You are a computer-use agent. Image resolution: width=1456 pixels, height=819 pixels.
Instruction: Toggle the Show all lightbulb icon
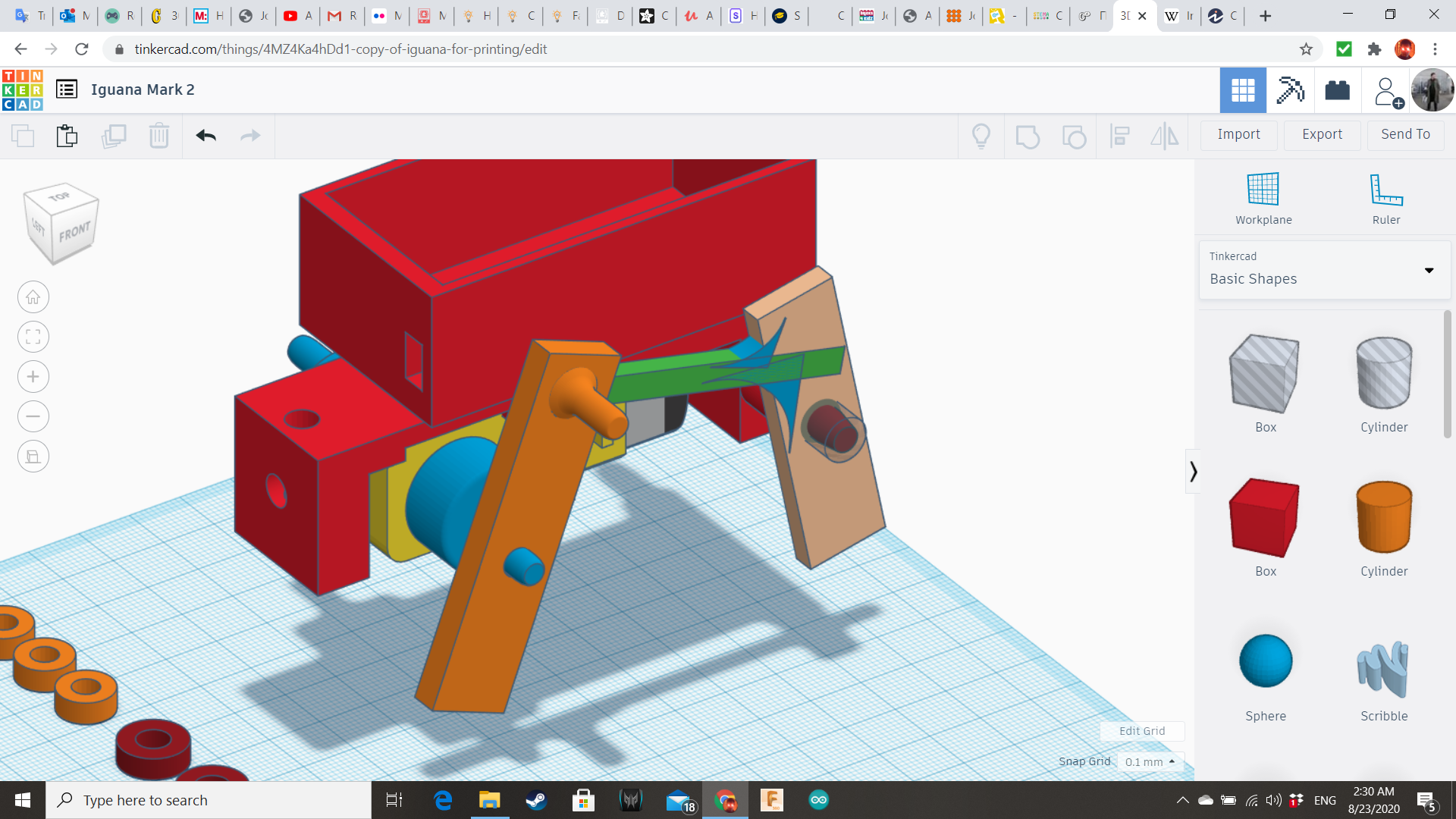(981, 136)
